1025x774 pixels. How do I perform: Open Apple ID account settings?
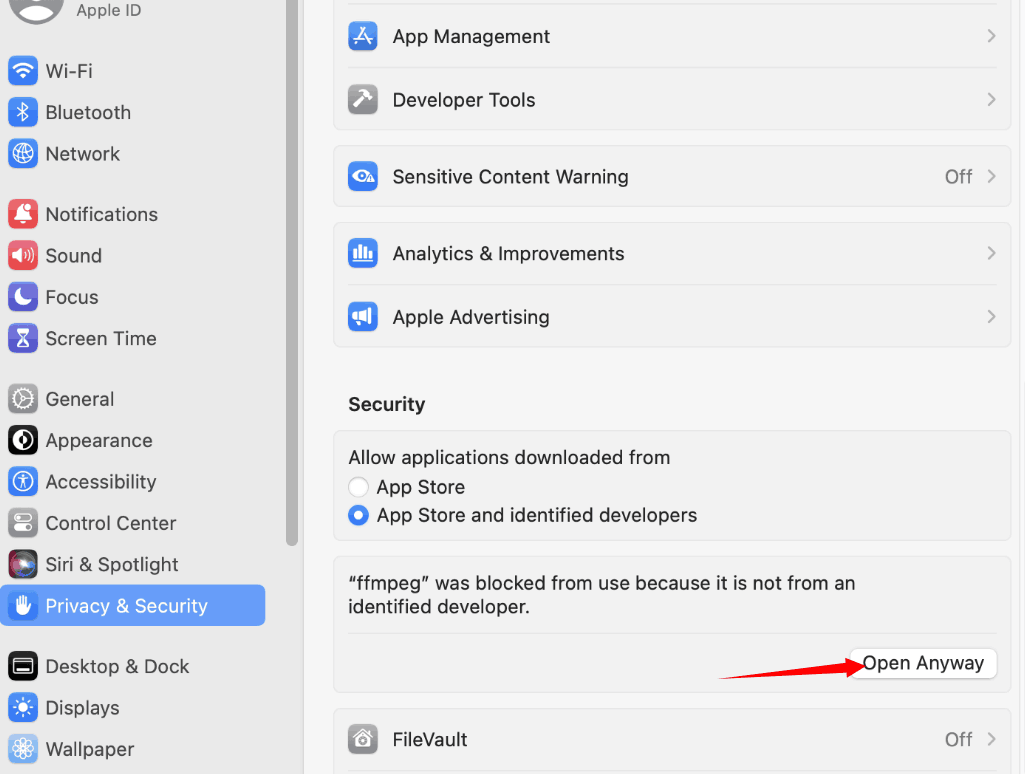point(108,11)
